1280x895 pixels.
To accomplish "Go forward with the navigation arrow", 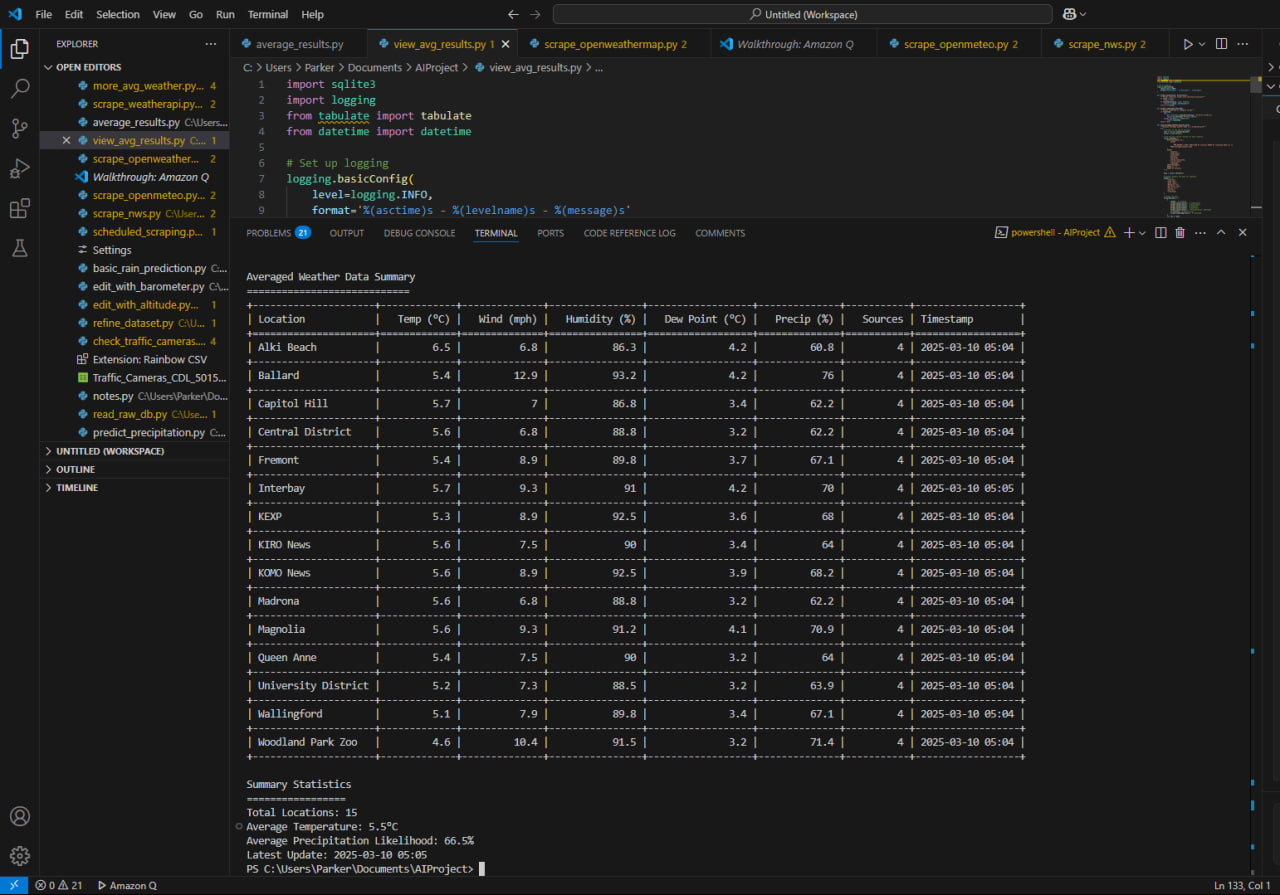I will [535, 14].
